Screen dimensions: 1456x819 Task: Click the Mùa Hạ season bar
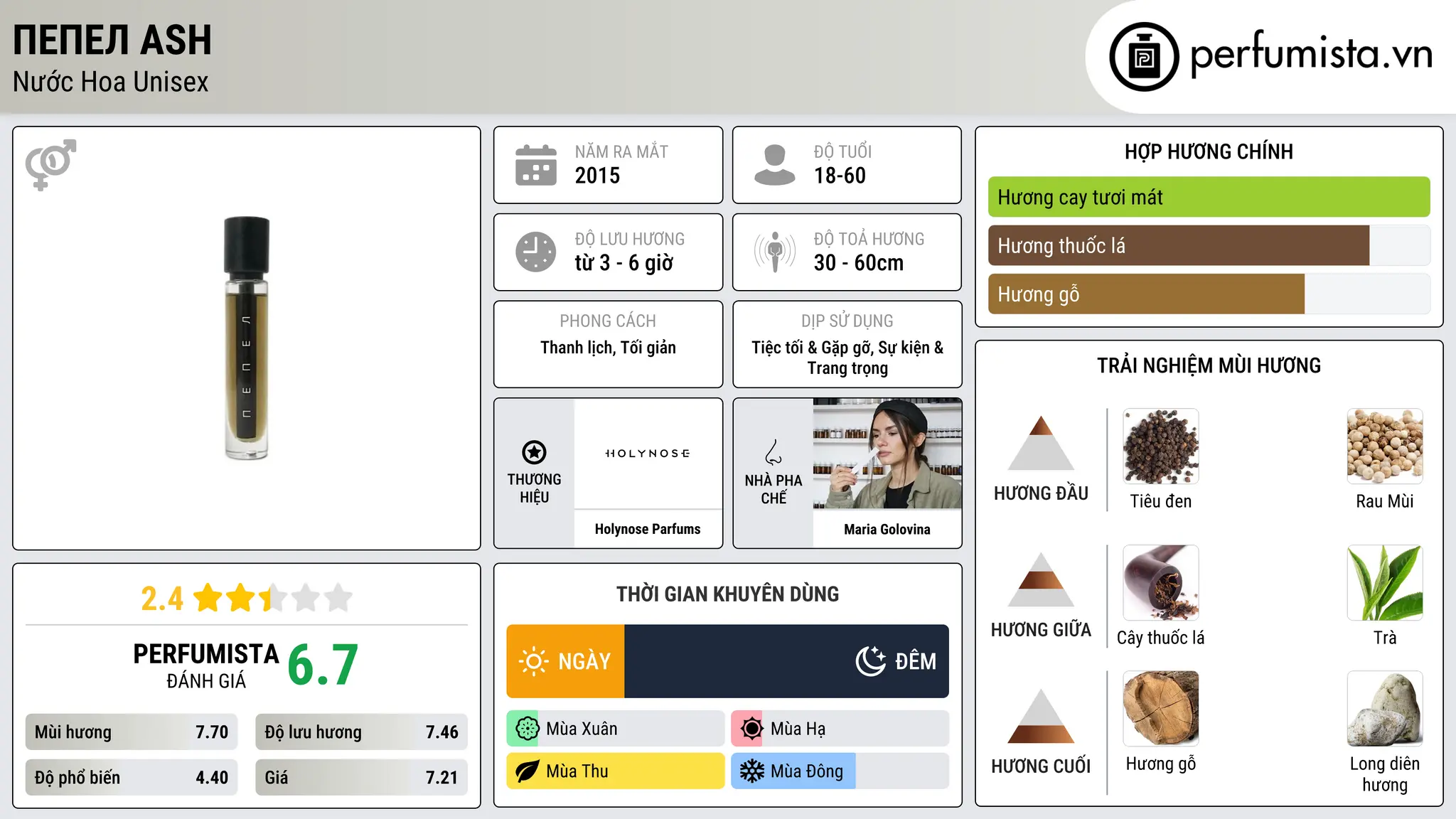pyautogui.click(x=840, y=729)
